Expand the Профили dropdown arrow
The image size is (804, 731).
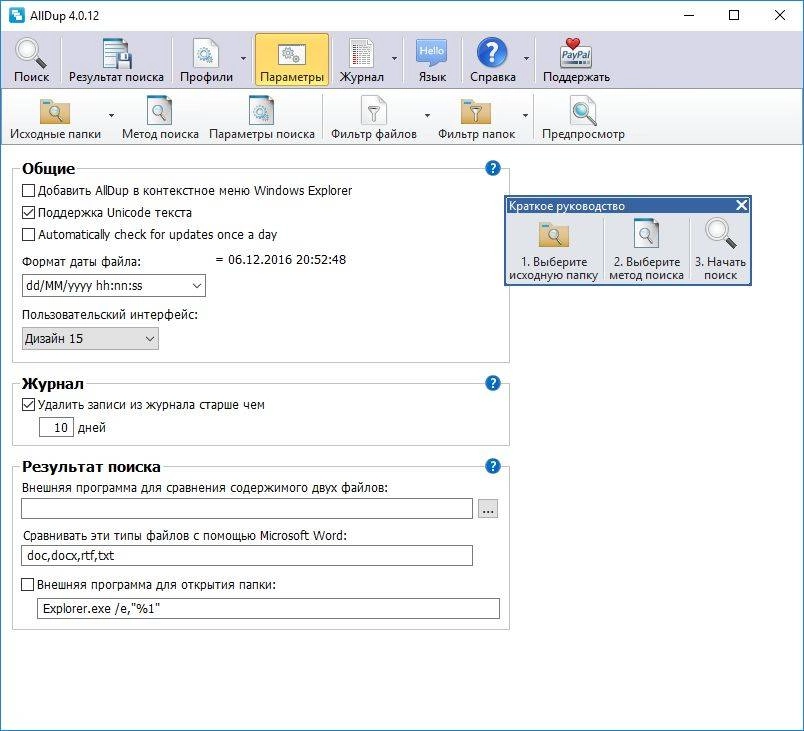click(243, 59)
